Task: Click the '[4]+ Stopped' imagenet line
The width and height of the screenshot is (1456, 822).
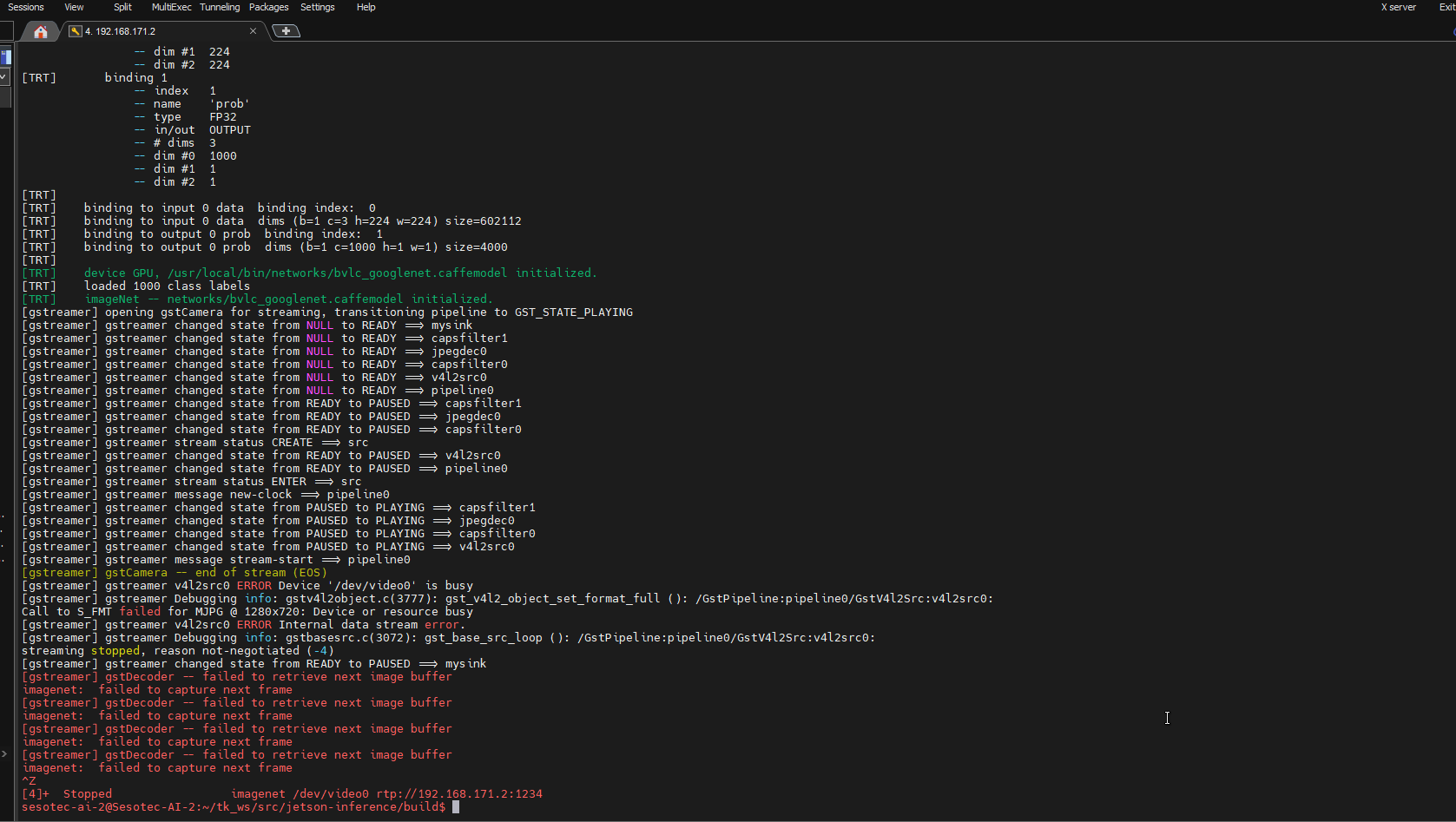Action: click(282, 794)
